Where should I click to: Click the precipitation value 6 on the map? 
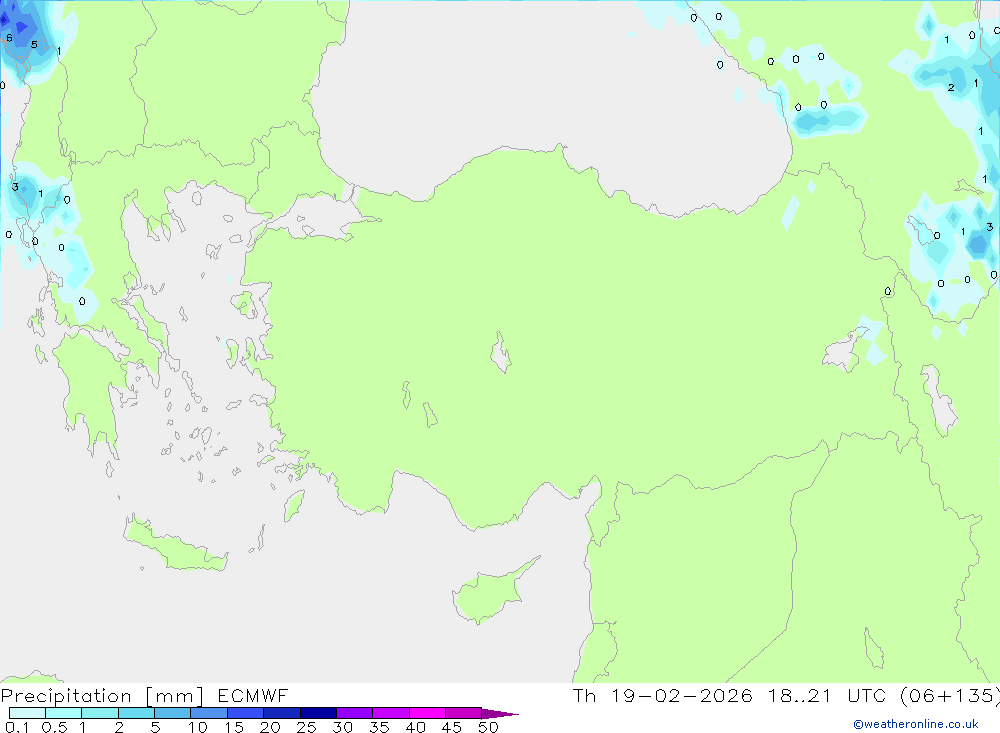(x=10, y=38)
